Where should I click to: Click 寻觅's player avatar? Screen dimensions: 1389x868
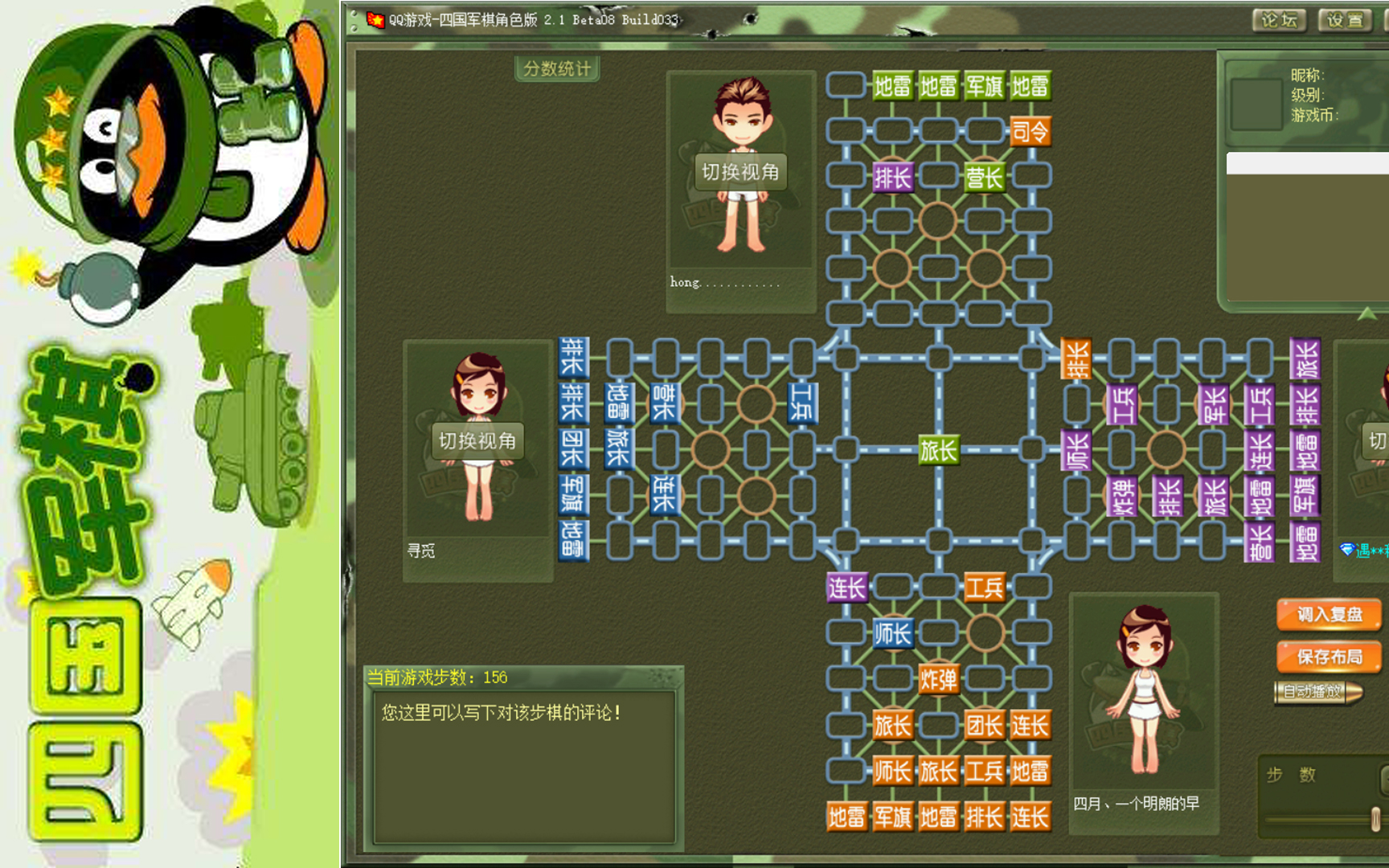click(478, 440)
